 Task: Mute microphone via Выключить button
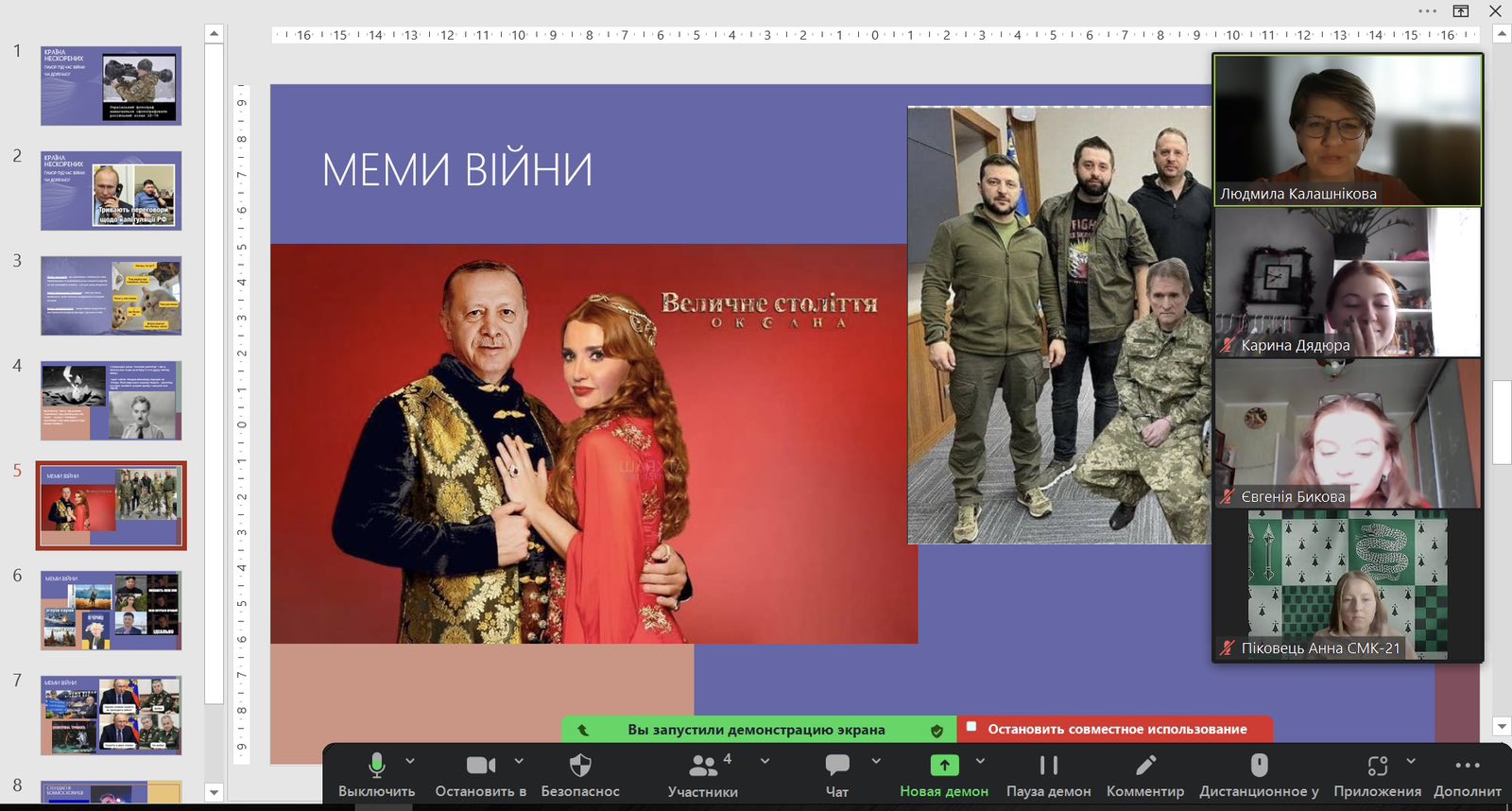click(376, 775)
